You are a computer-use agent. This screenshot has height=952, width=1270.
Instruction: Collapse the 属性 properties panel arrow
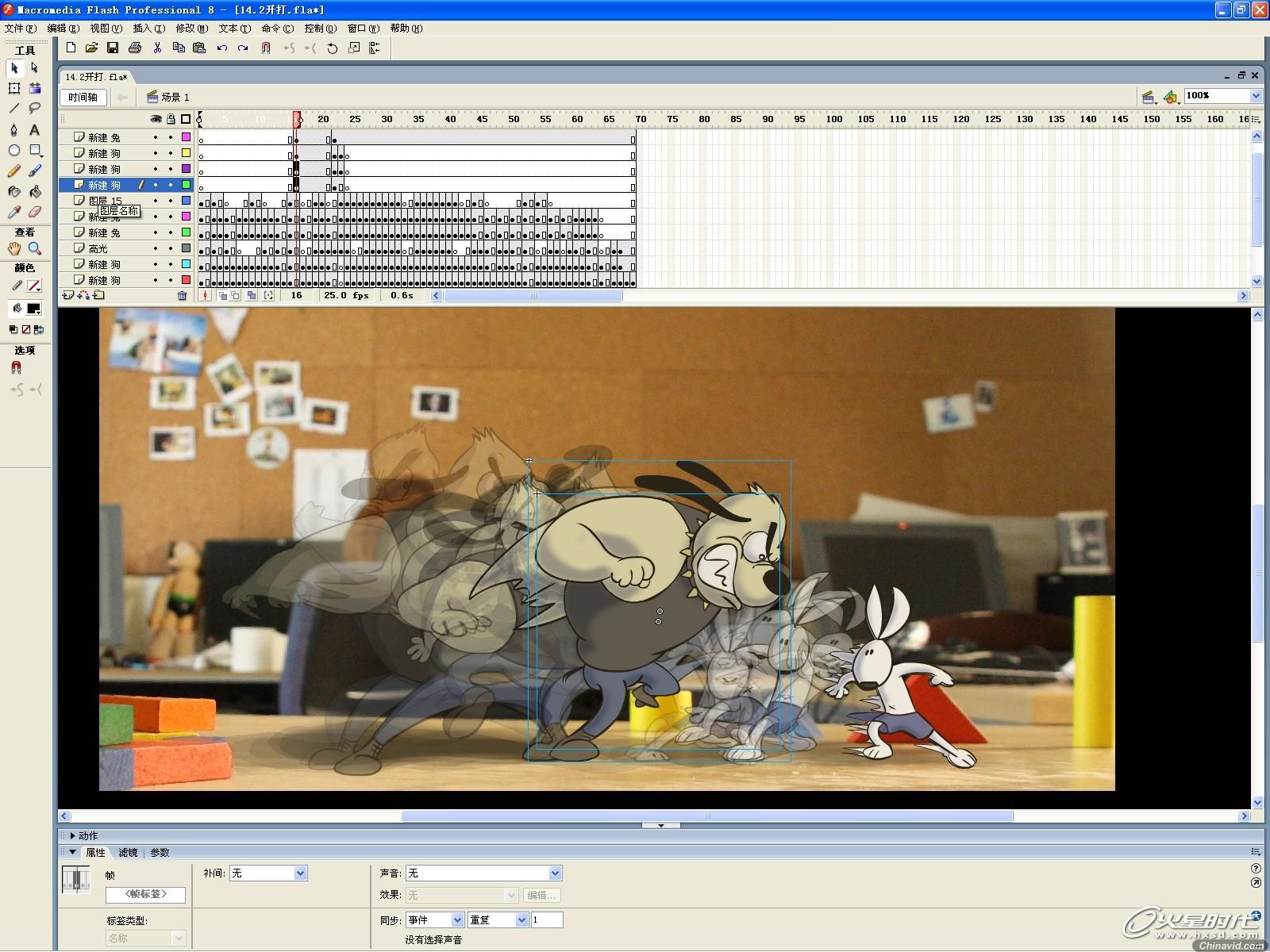(73, 852)
